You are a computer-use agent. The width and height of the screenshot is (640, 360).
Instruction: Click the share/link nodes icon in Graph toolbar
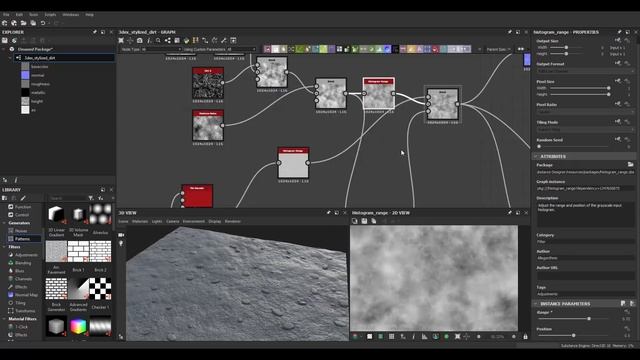168,40
